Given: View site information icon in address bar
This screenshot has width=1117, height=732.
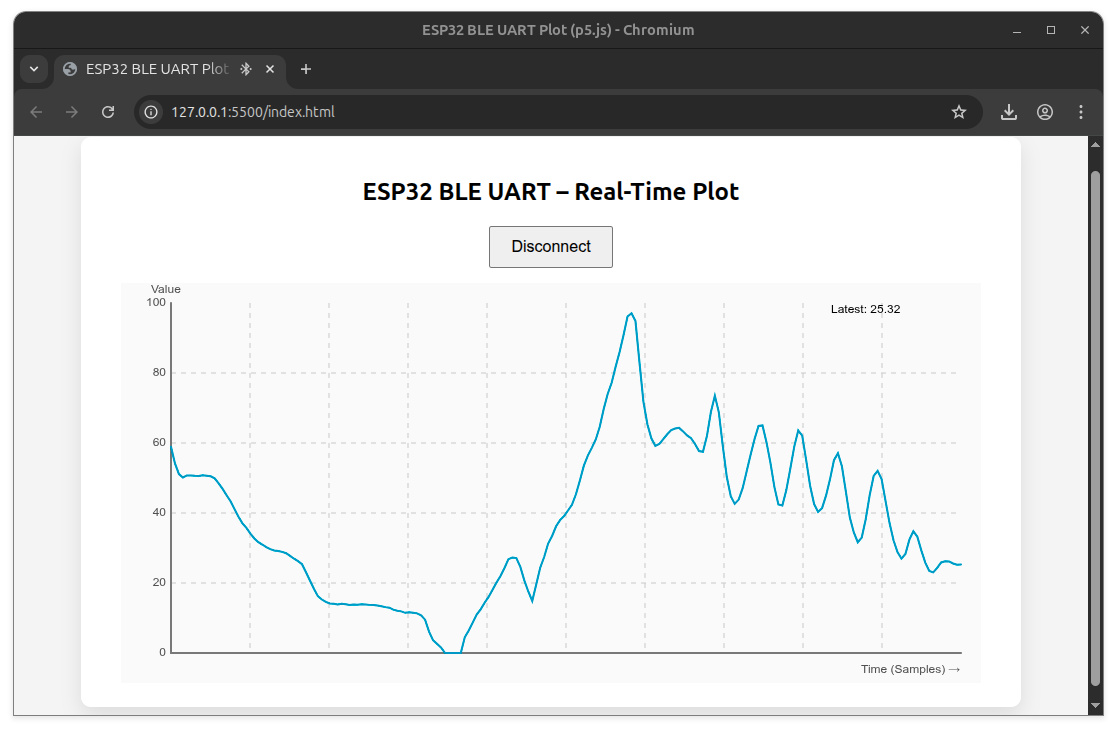Looking at the screenshot, I should click(152, 112).
